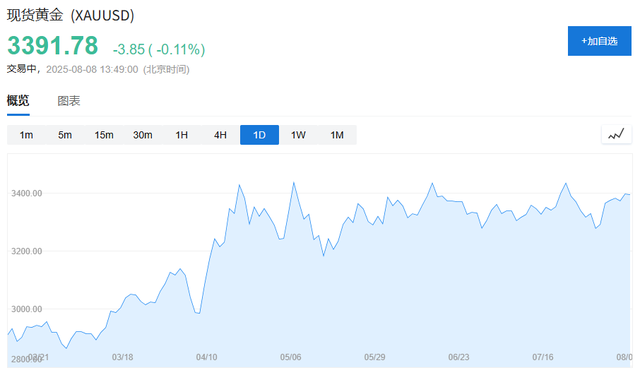Choose the 1m timeframe
Viewport: 640px width, 375px height.
point(27,135)
